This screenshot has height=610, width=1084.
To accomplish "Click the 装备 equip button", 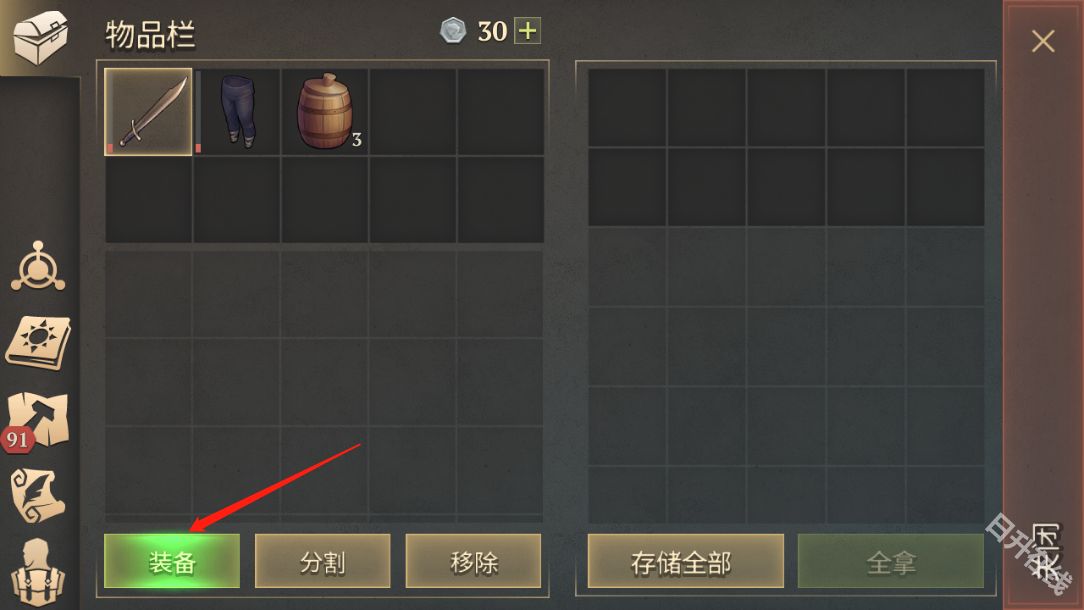I will [x=172, y=562].
